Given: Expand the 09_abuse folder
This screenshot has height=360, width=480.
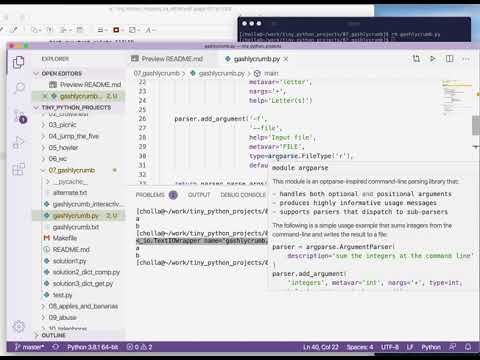Looking at the screenshot, I should click(x=63, y=317).
